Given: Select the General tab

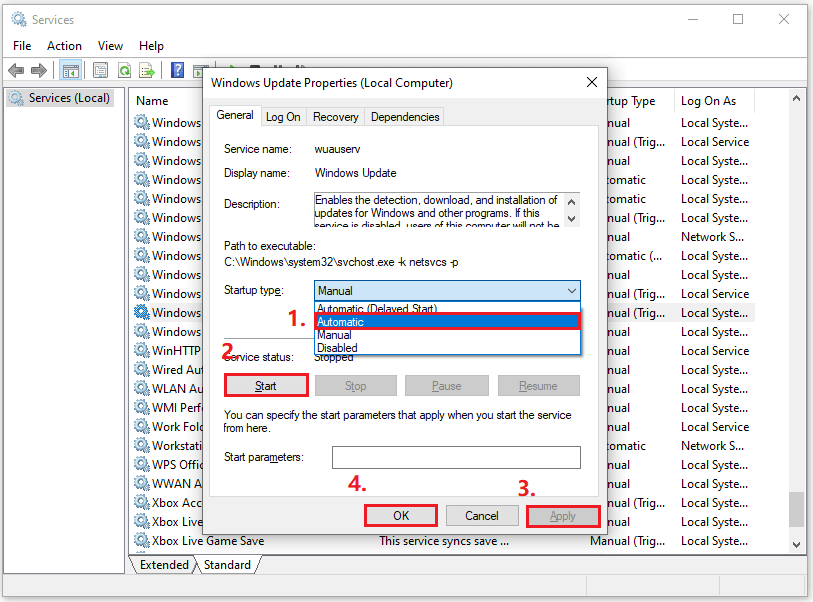Looking at the screenshot, I should 235,115.
